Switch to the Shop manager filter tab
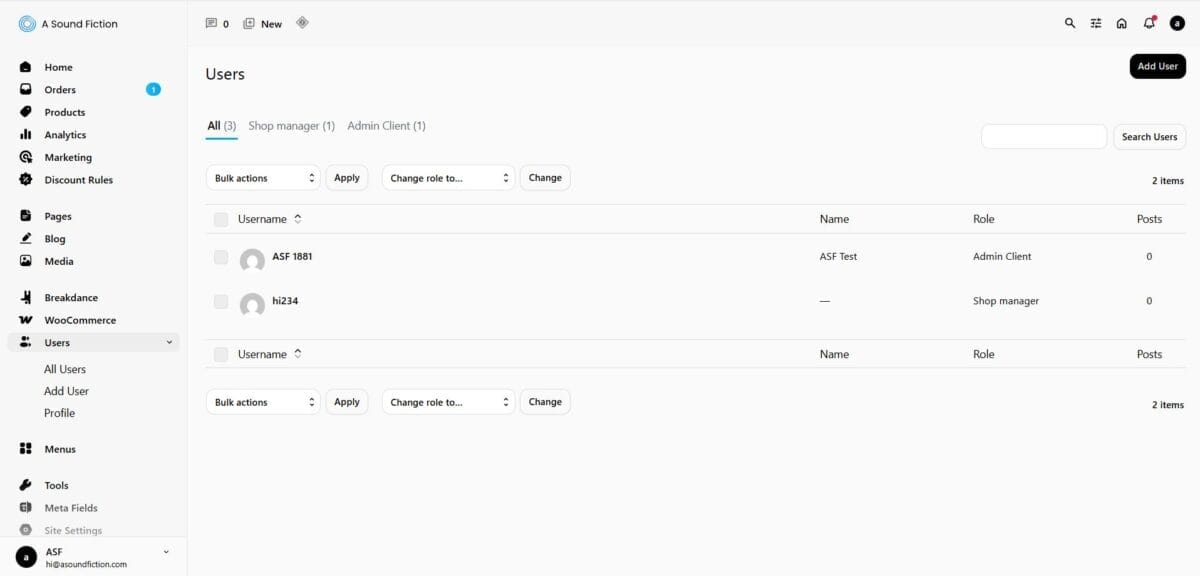 click(x=291, y=126)
